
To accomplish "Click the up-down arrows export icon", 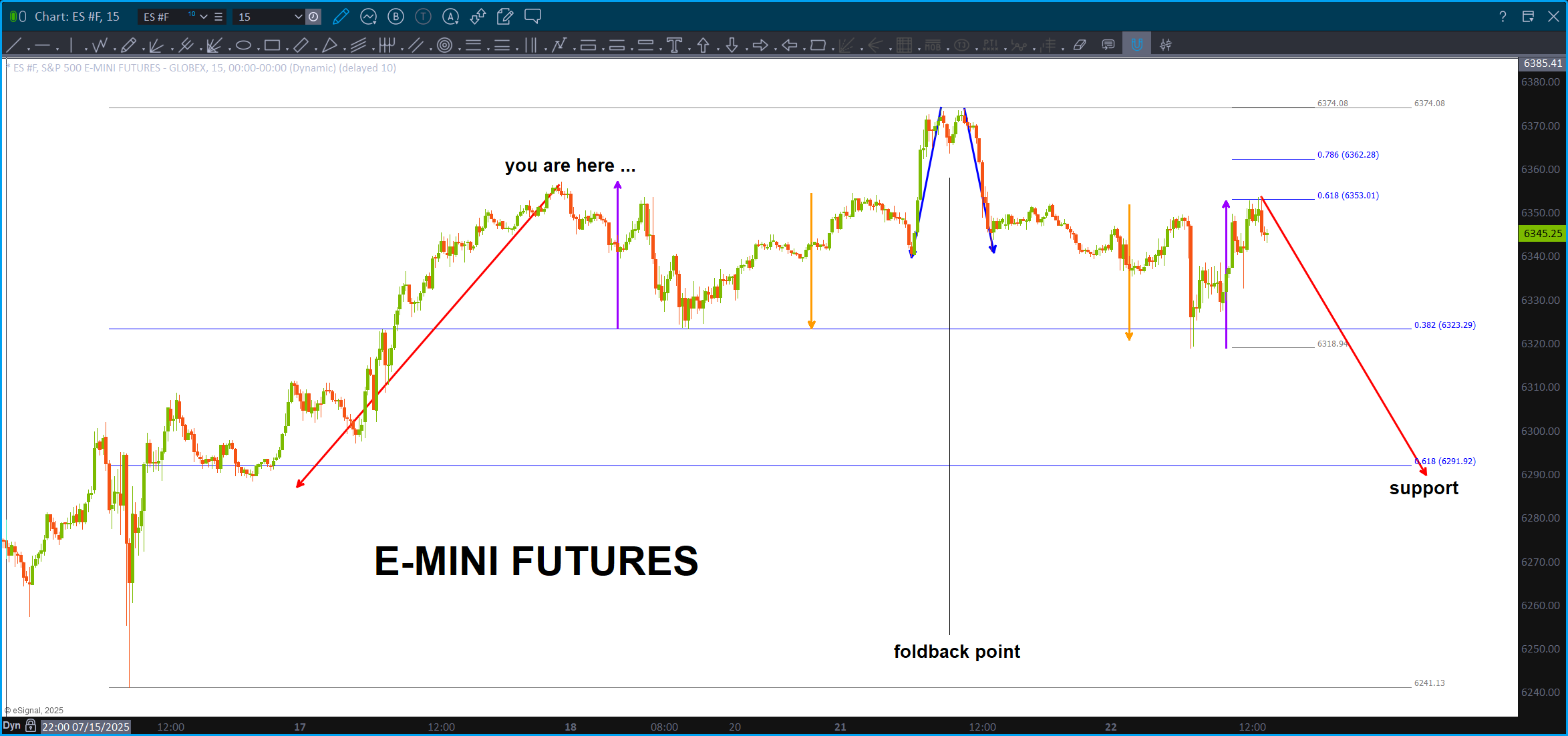I will tap(478, 17).
